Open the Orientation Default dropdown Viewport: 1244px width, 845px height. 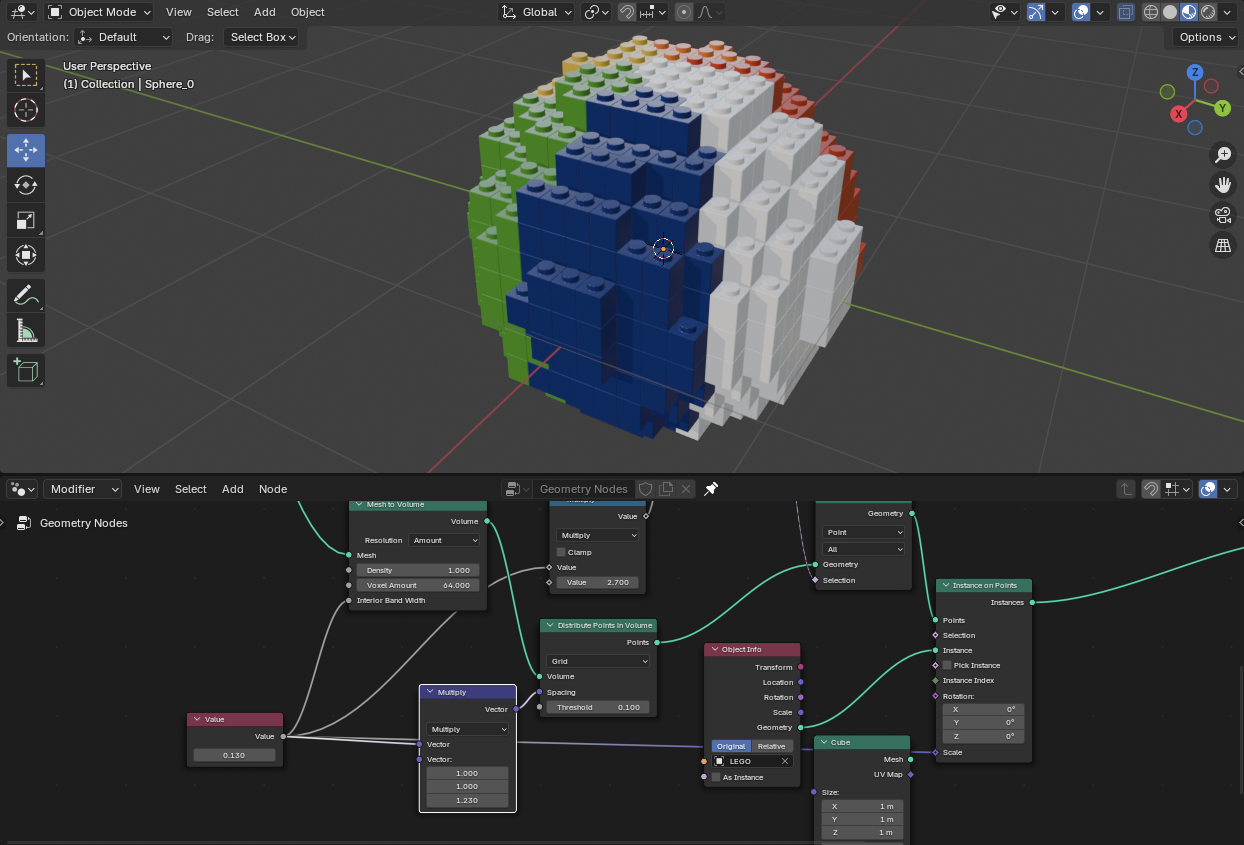pyautogui.click(x=124, y=37)
